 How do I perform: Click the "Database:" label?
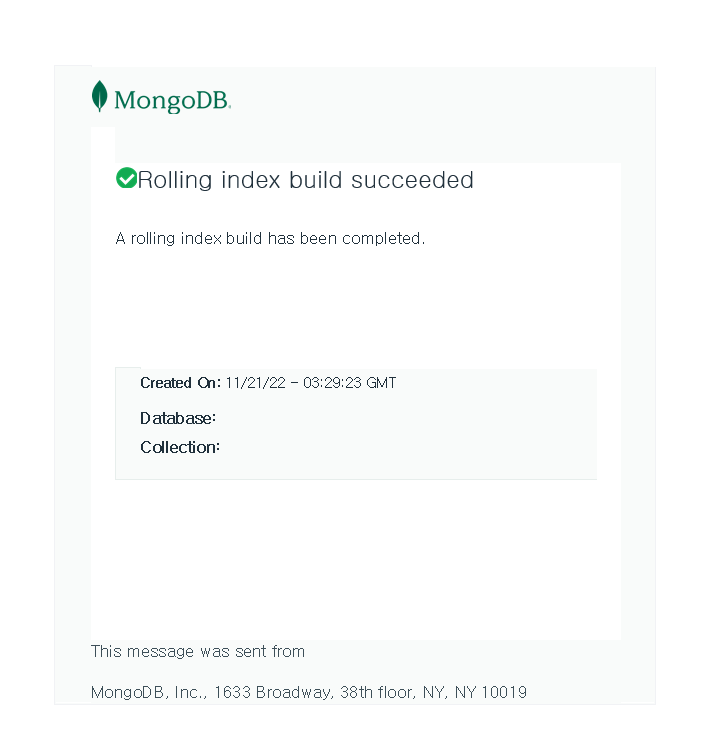(178, 418)
